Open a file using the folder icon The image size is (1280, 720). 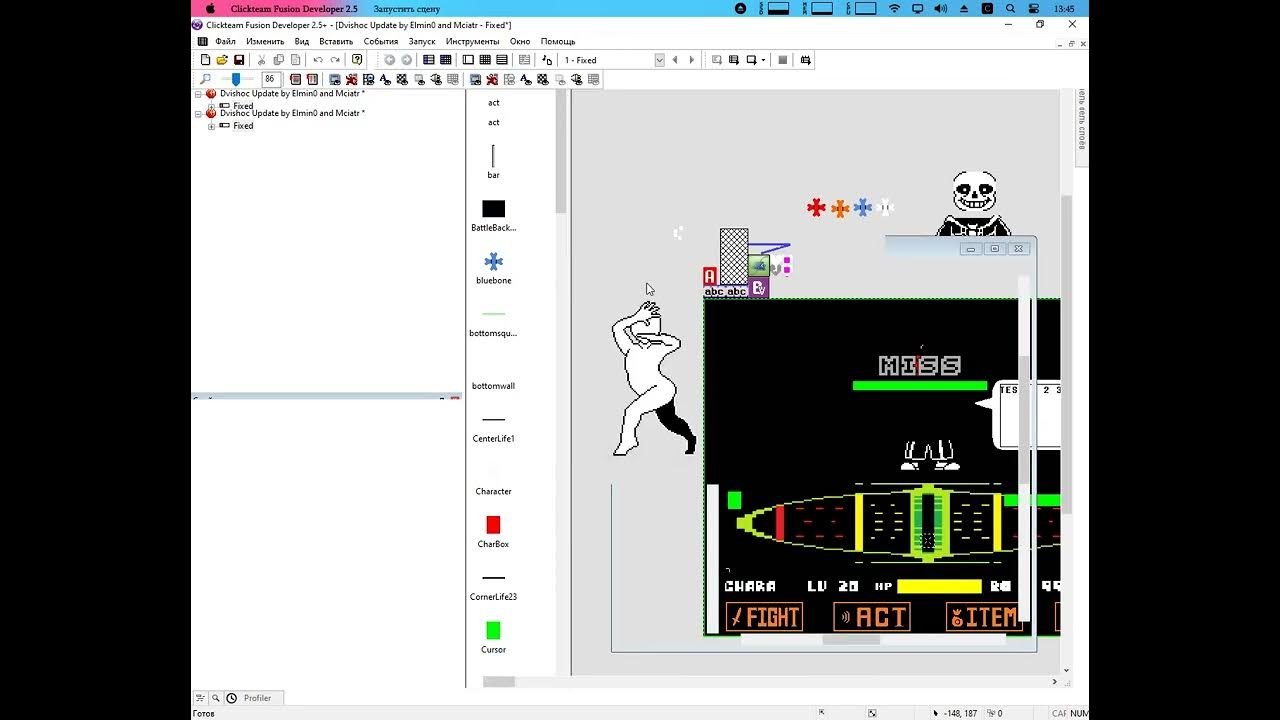tap(222, 60)
